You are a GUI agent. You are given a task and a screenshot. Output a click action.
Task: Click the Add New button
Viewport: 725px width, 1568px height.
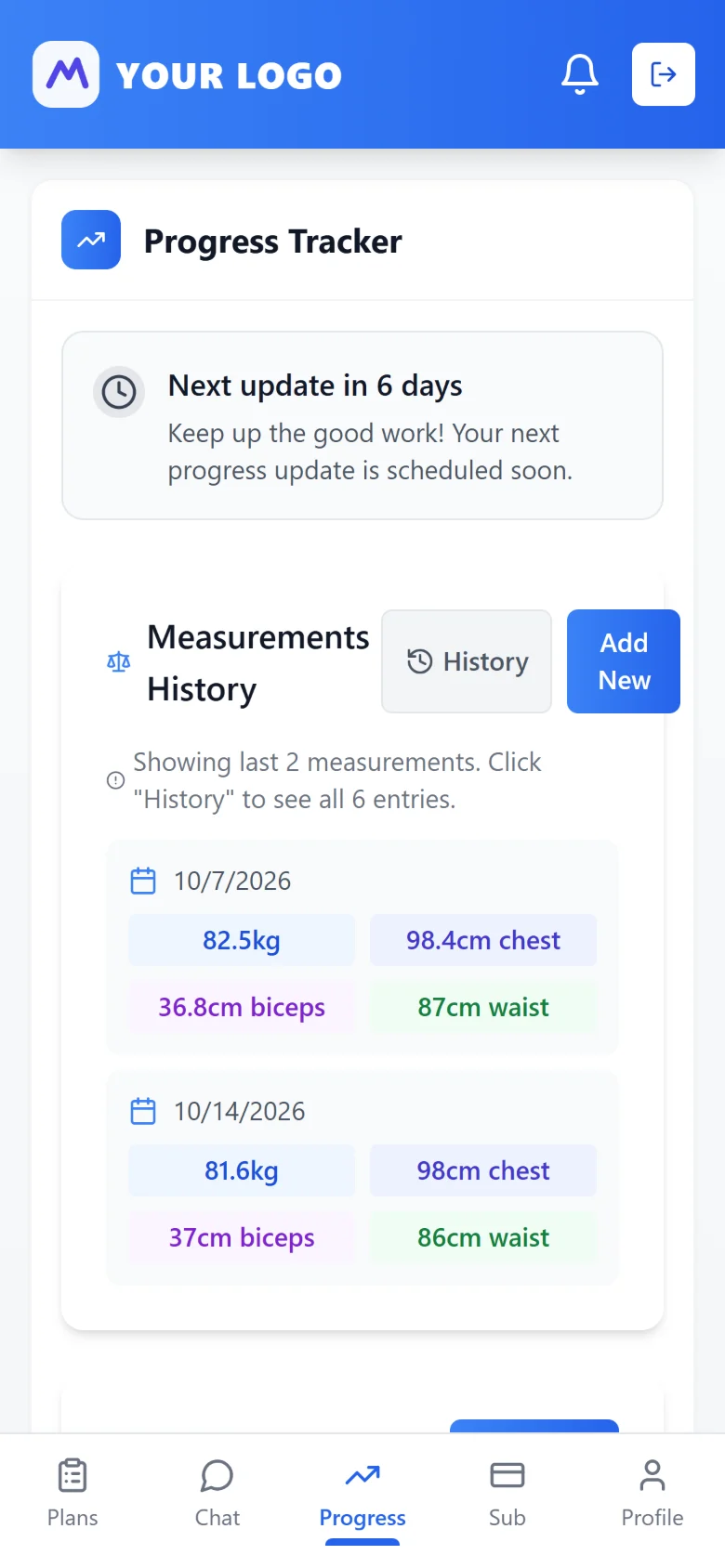[624, 661]
